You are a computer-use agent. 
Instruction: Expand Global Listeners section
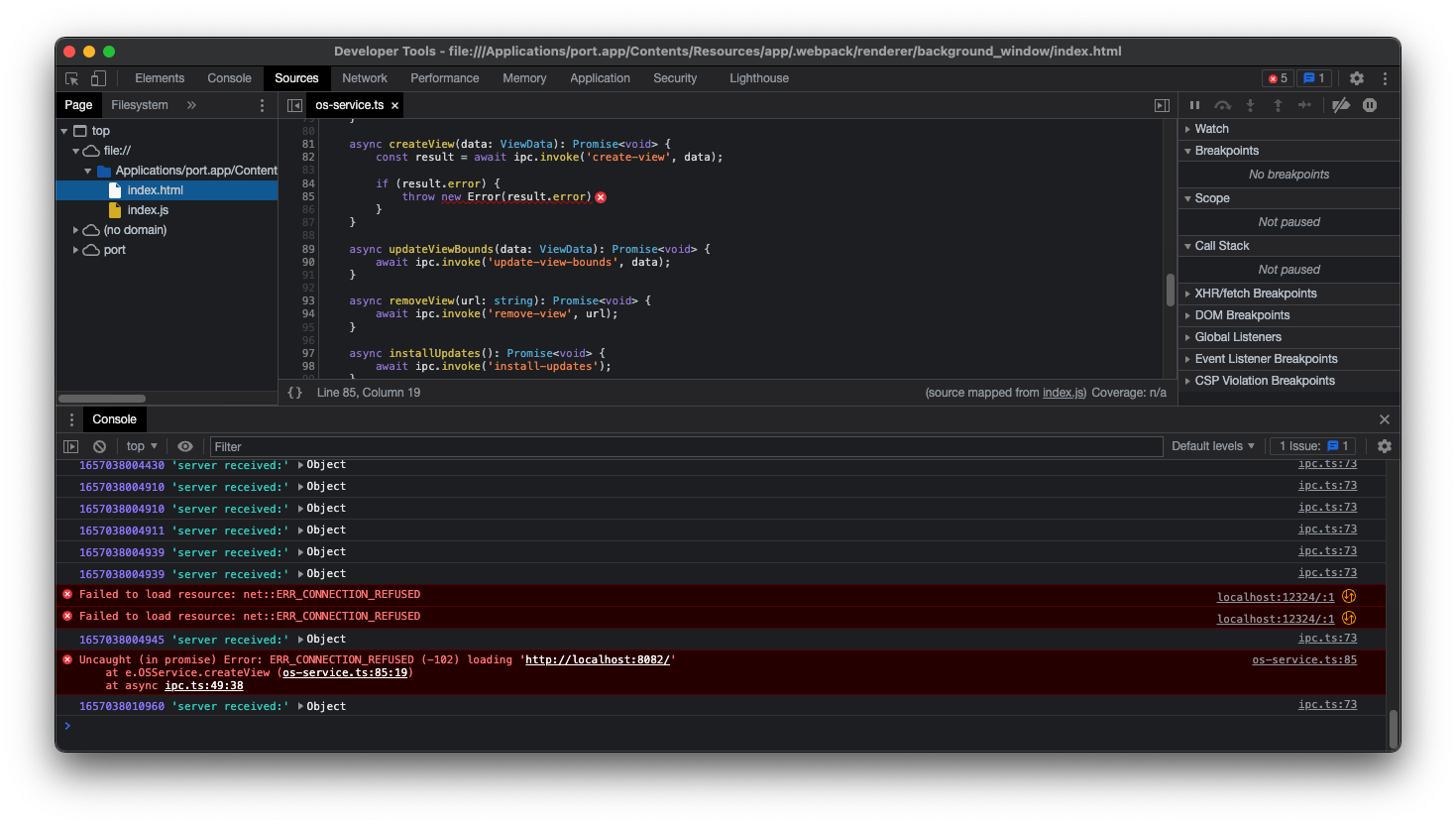1288,337
